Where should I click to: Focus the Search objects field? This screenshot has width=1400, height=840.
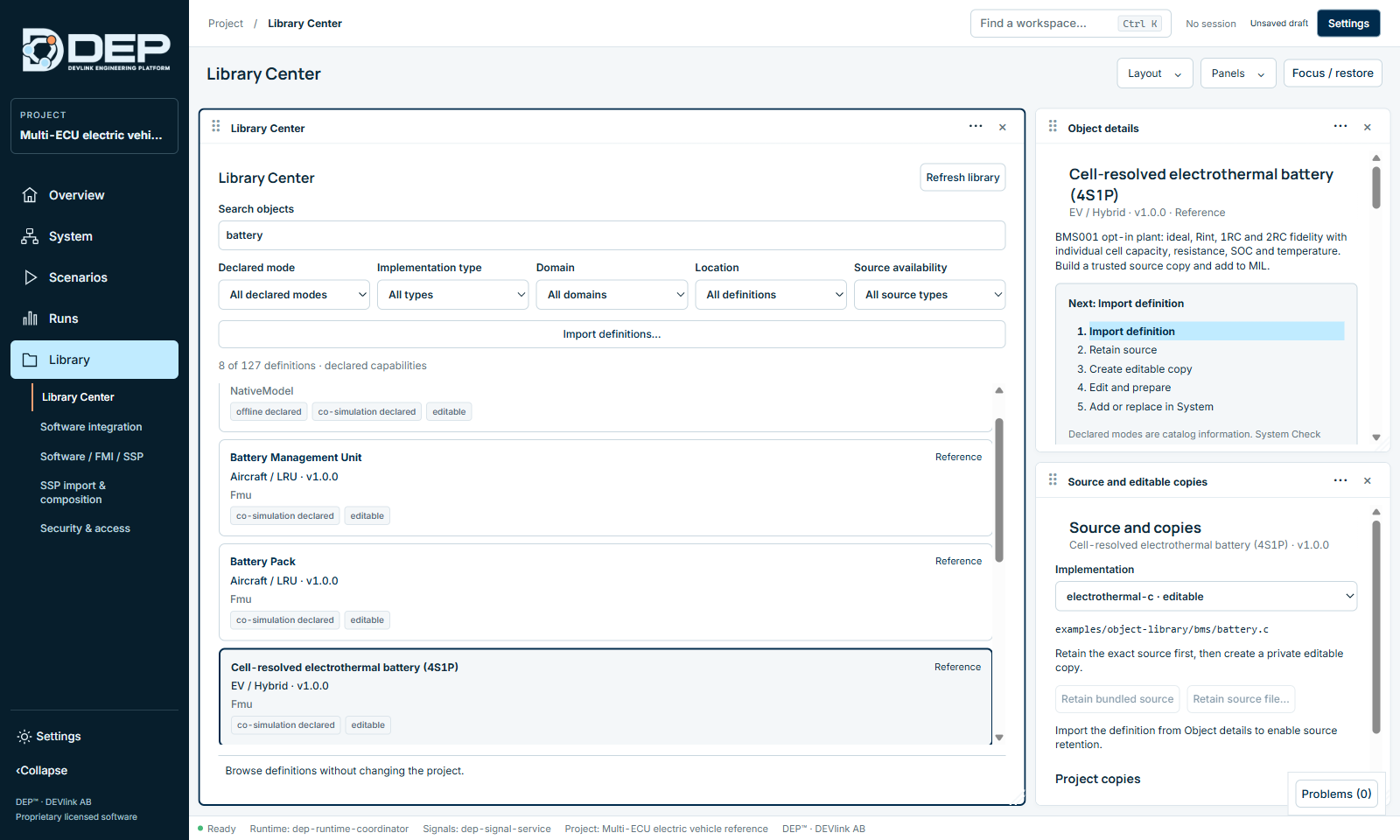click(612, 235)
